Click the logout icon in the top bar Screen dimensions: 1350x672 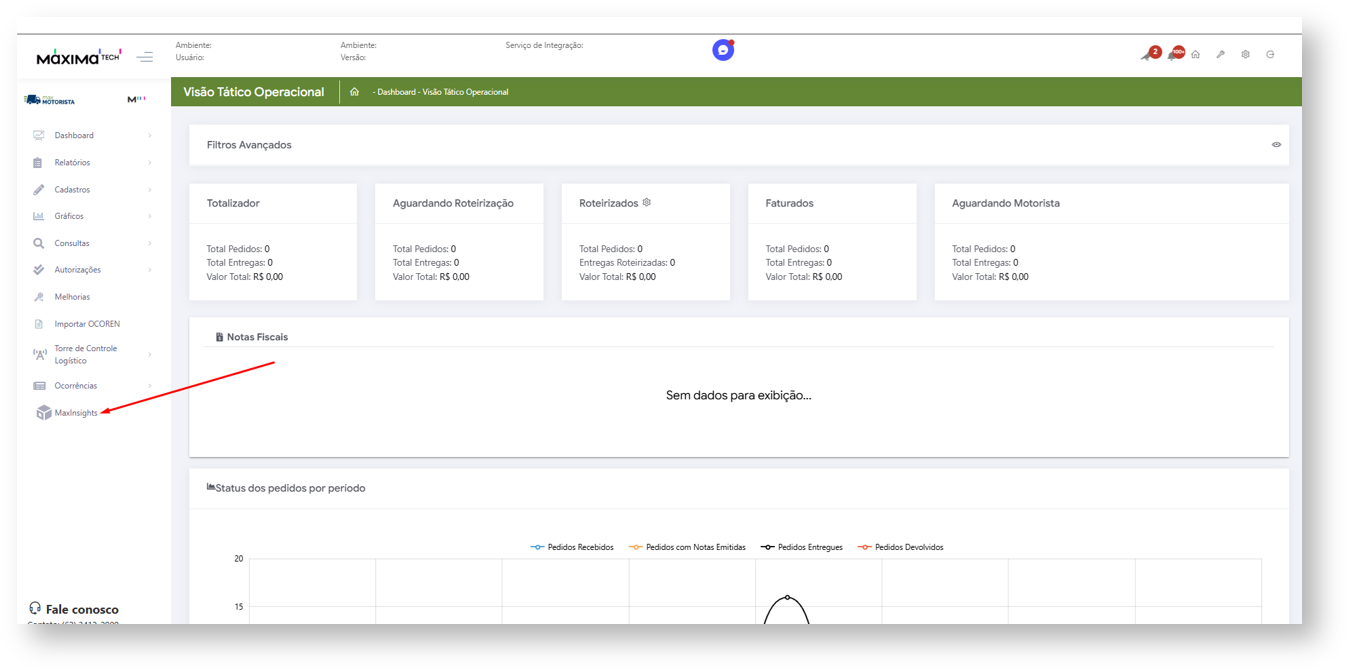tap(1270, 54)
